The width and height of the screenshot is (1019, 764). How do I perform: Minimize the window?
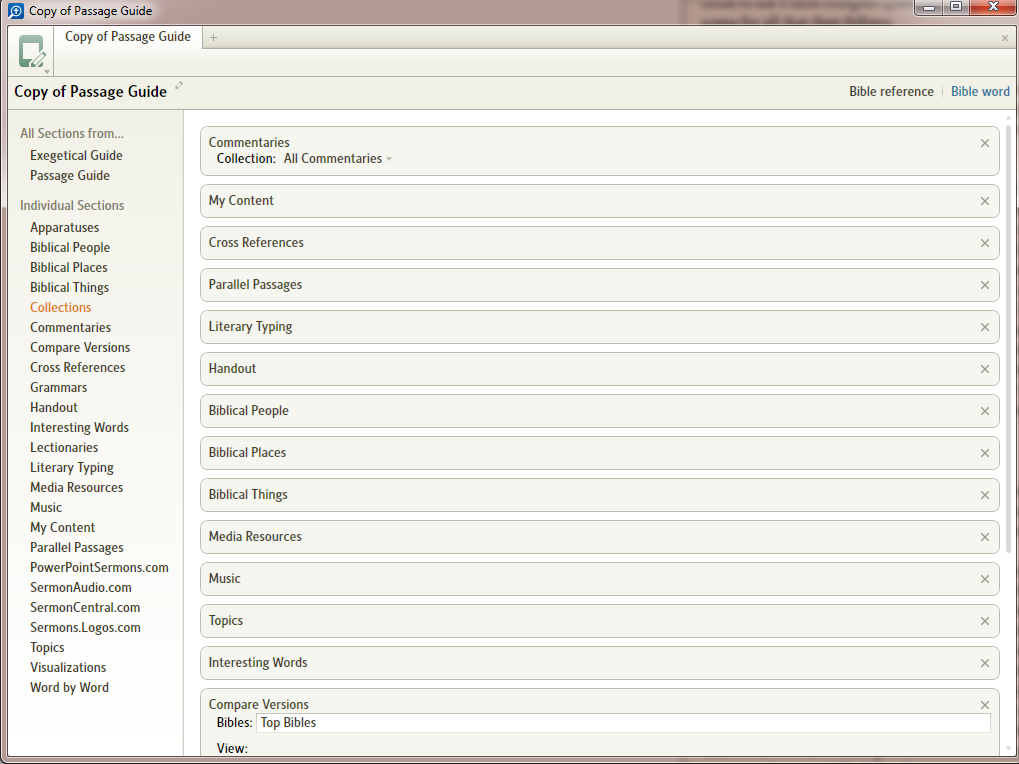[x=929, y=7]
